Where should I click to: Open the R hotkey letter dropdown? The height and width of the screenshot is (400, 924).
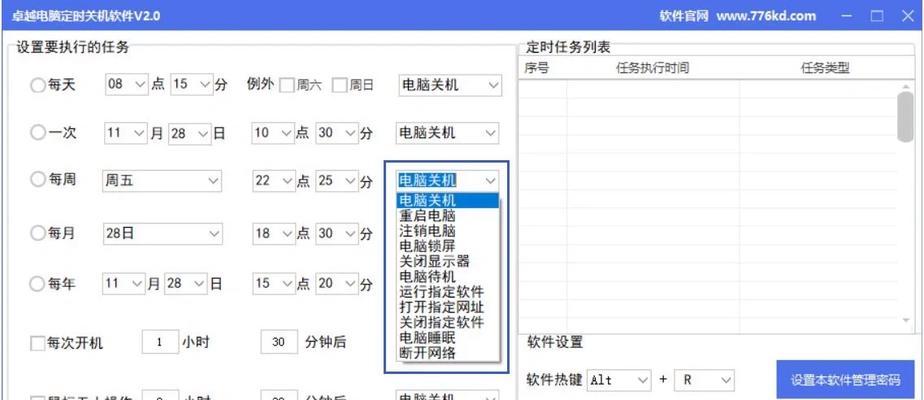[x=704, y=381]
